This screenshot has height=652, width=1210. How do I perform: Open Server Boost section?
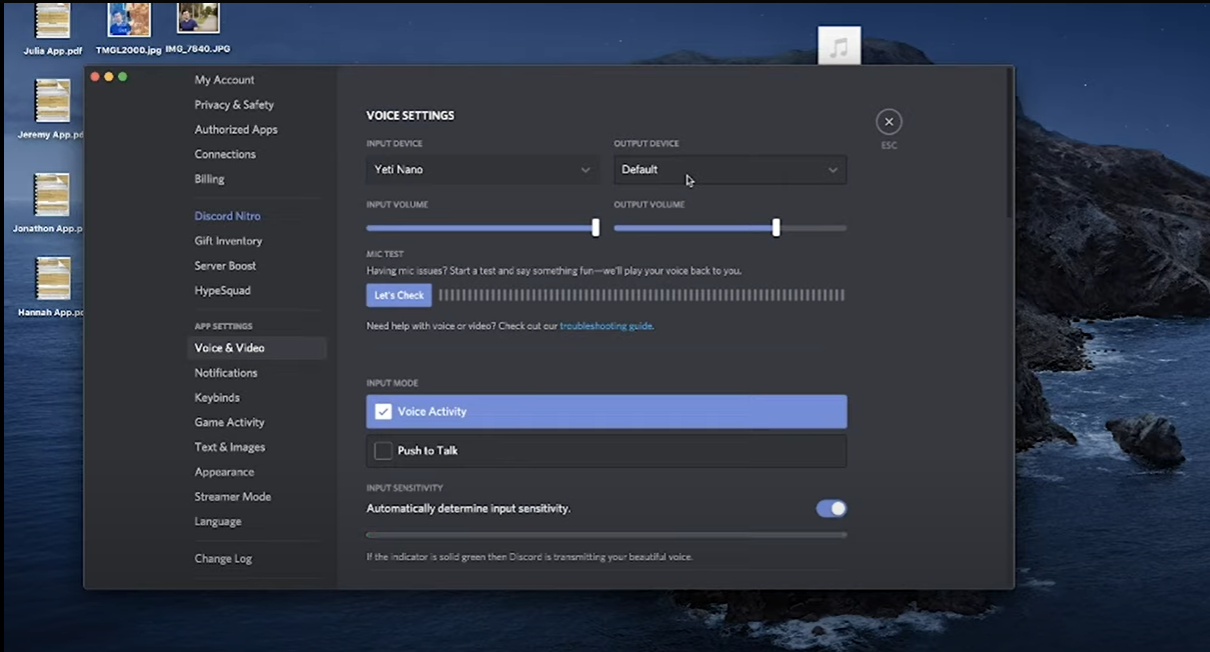click(225, 266)
